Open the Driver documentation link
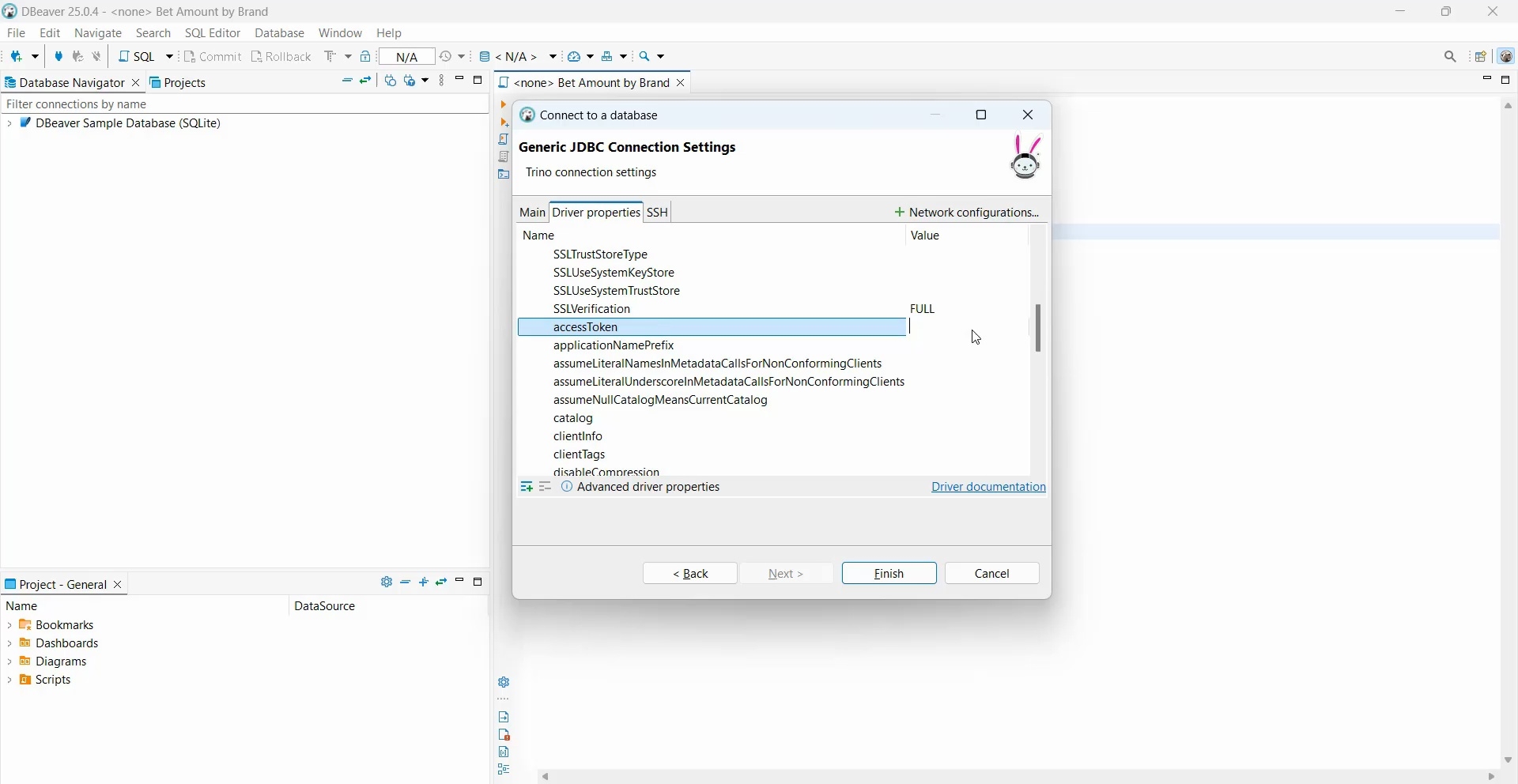Viewport: 1518px width, 784px height. click(x=988, y=487)
